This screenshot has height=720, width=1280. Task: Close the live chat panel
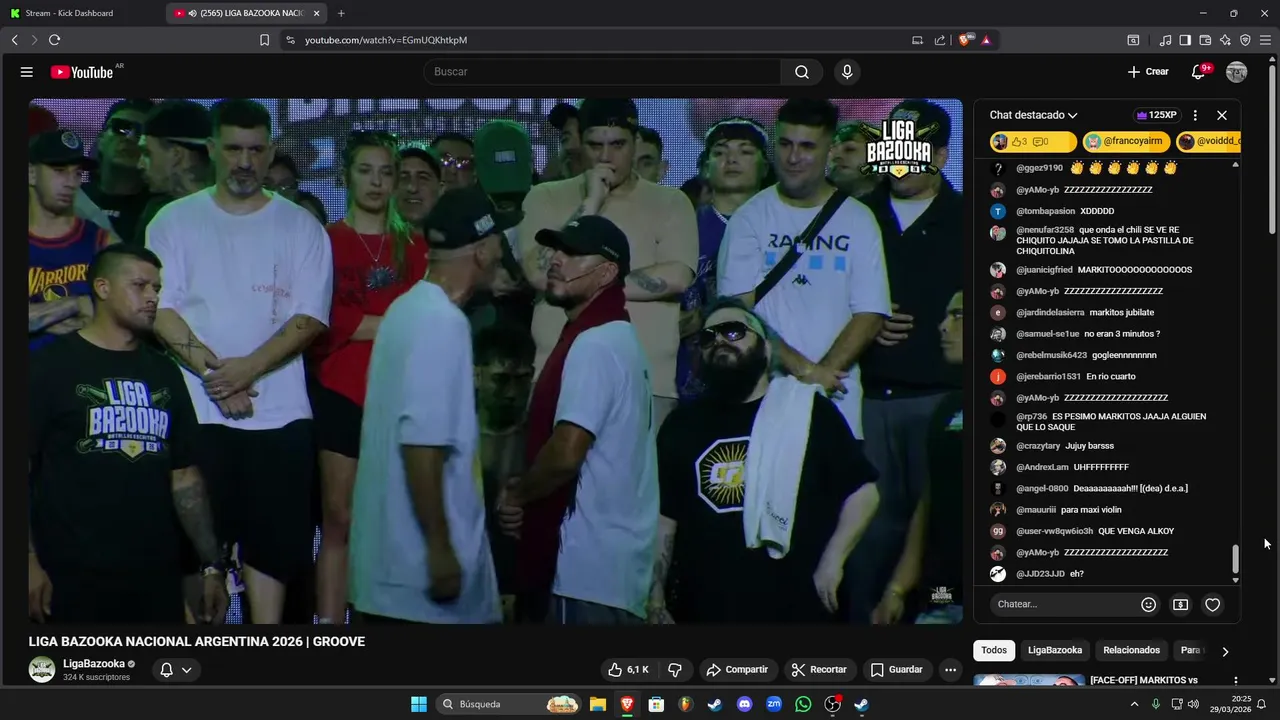(x=1221, y=115)
